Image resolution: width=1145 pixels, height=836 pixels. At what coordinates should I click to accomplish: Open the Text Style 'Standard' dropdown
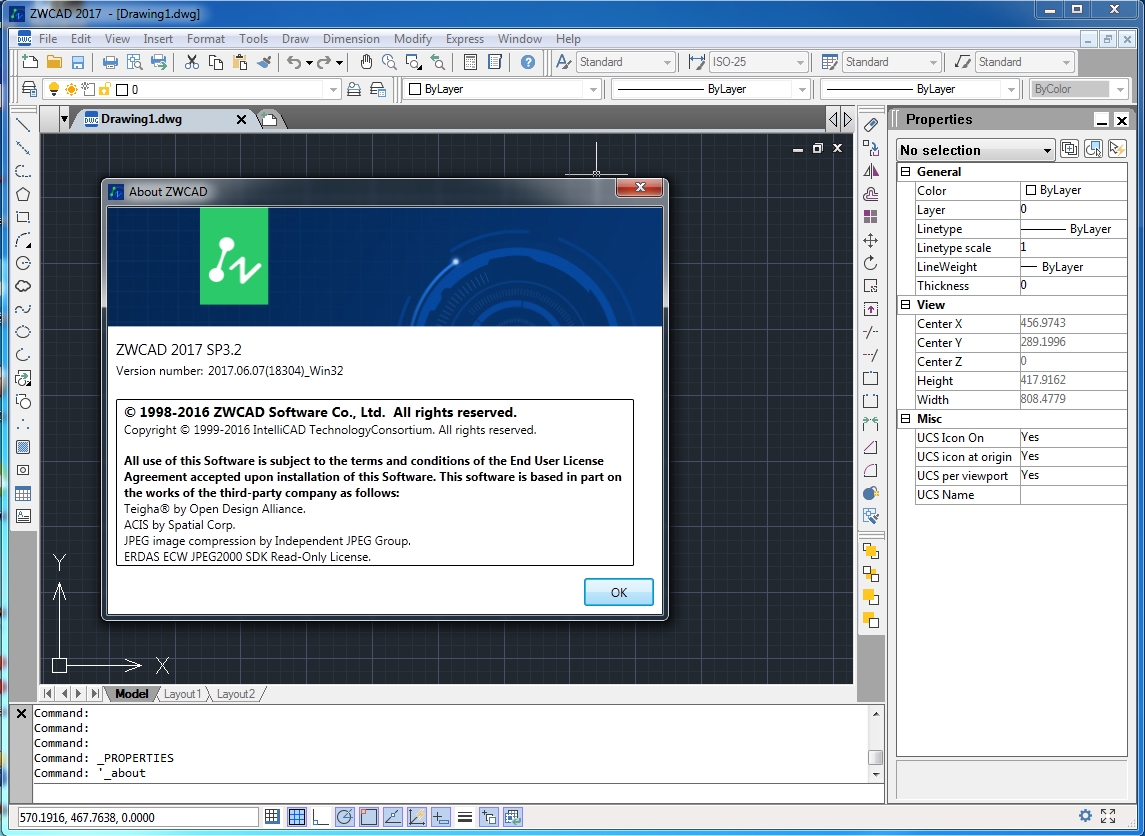(626, 62)
